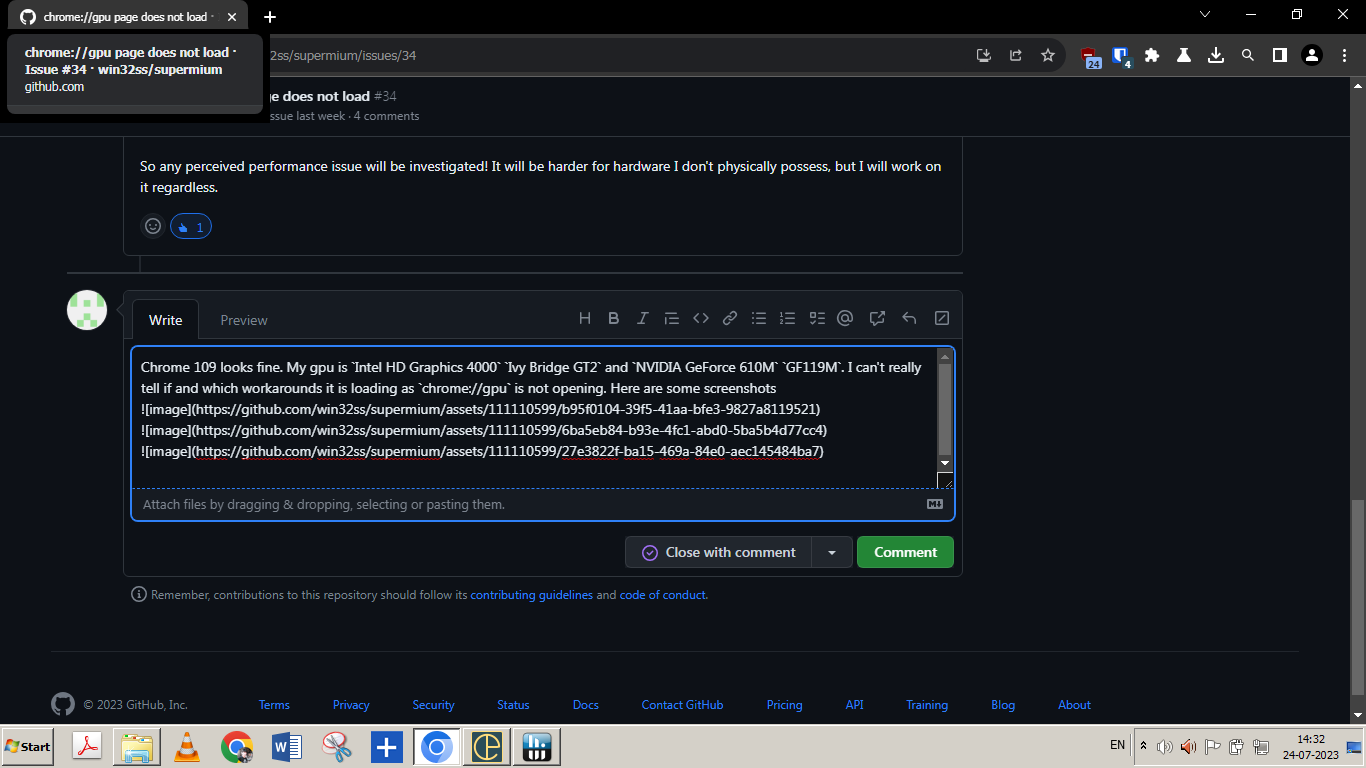Submit the comment with the Comment button

coord(904,551)
